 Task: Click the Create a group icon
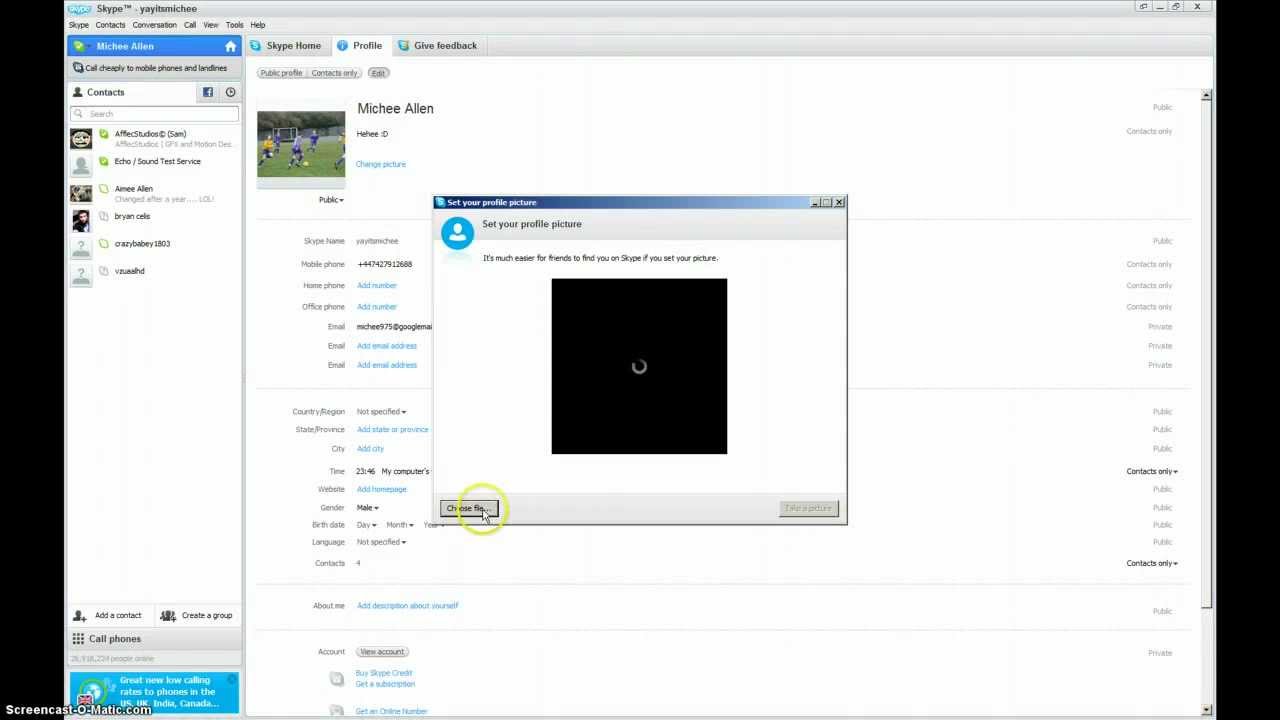coord(168,615)
